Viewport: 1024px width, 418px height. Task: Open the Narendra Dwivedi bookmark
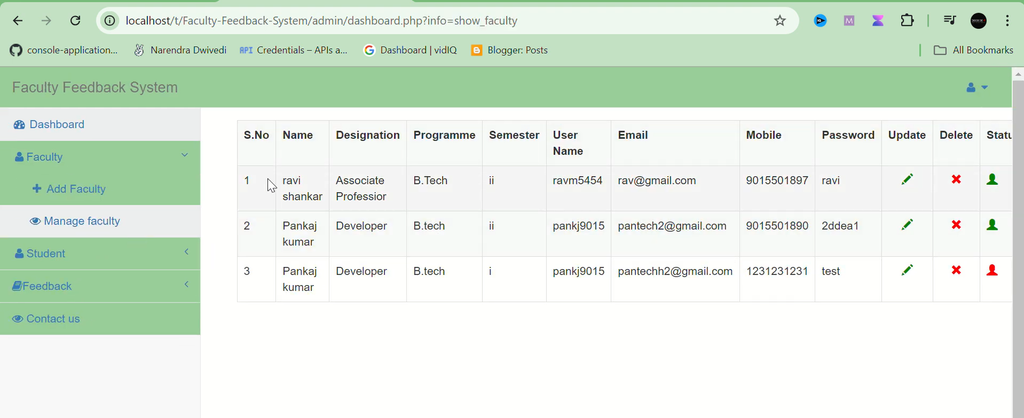point(180,50)
